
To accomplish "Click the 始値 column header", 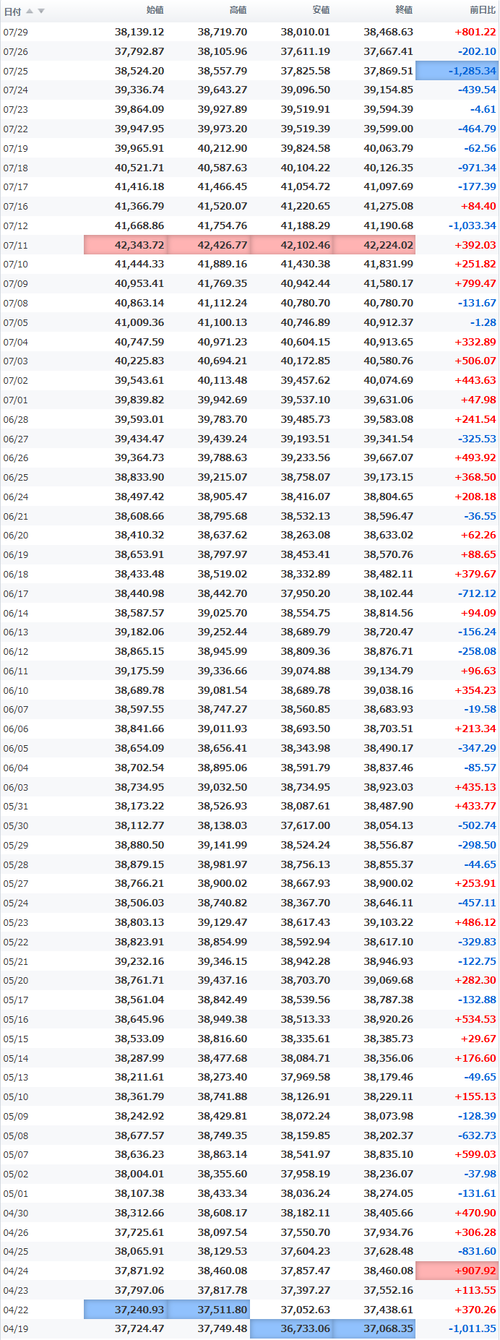I will [x=155, y=11].
